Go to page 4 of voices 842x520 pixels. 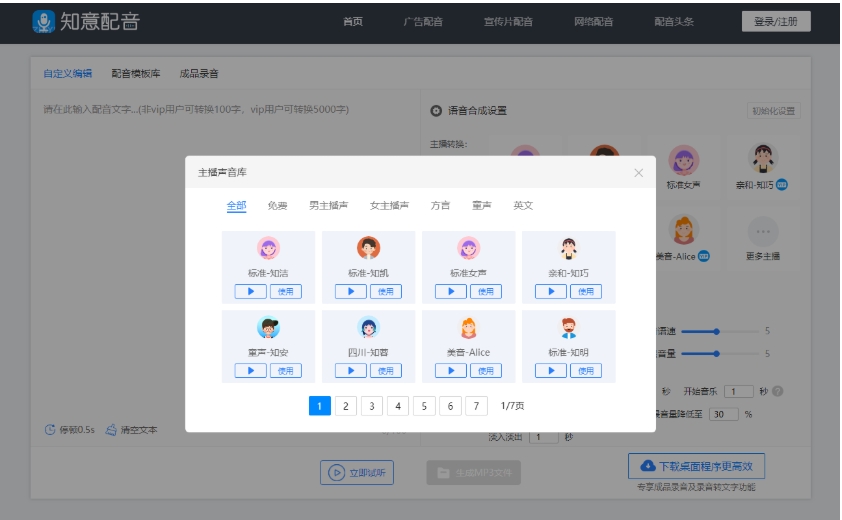coord(398,406)
